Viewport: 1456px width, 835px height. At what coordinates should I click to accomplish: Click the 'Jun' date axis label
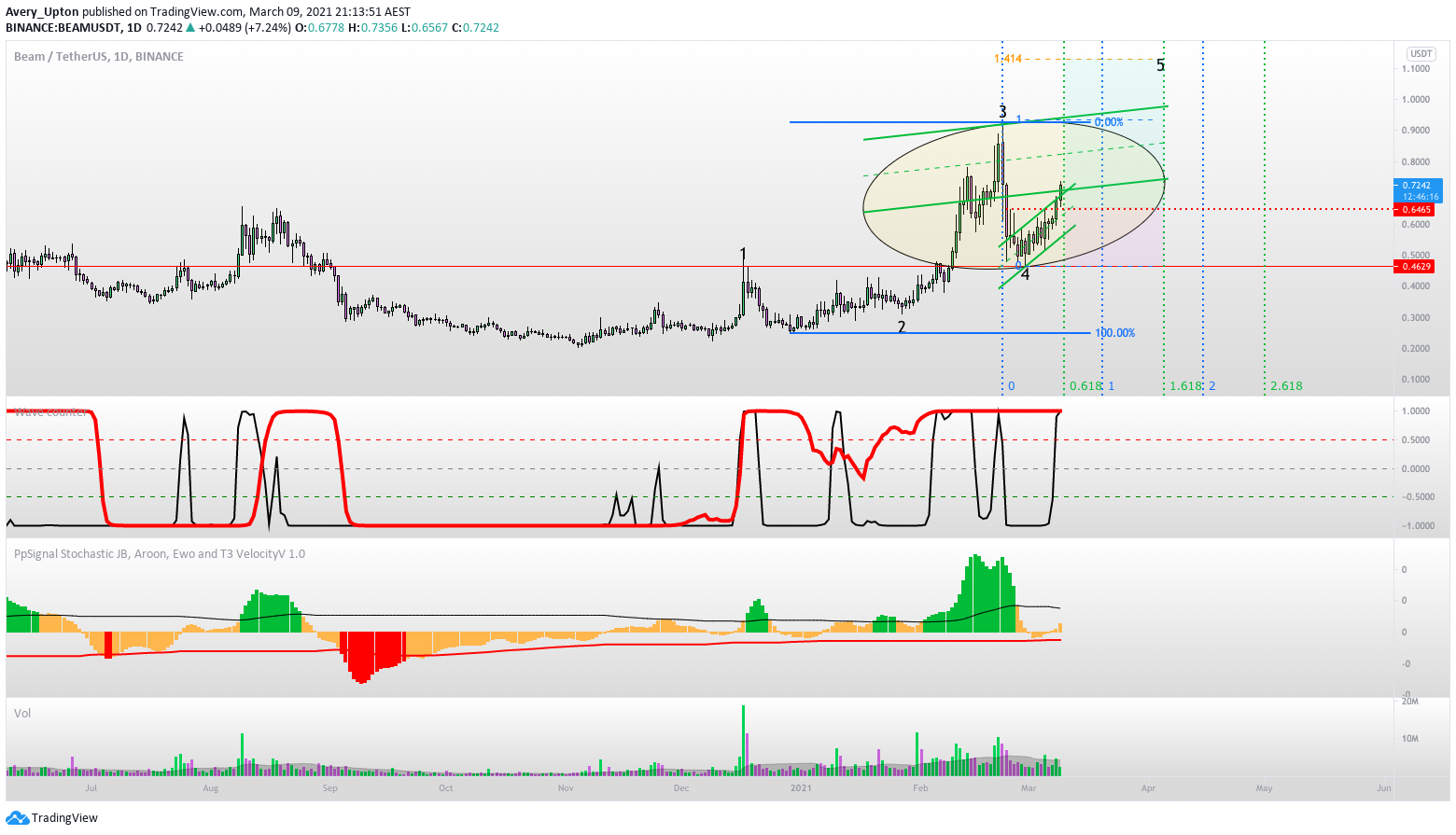tap(1384, 788)
